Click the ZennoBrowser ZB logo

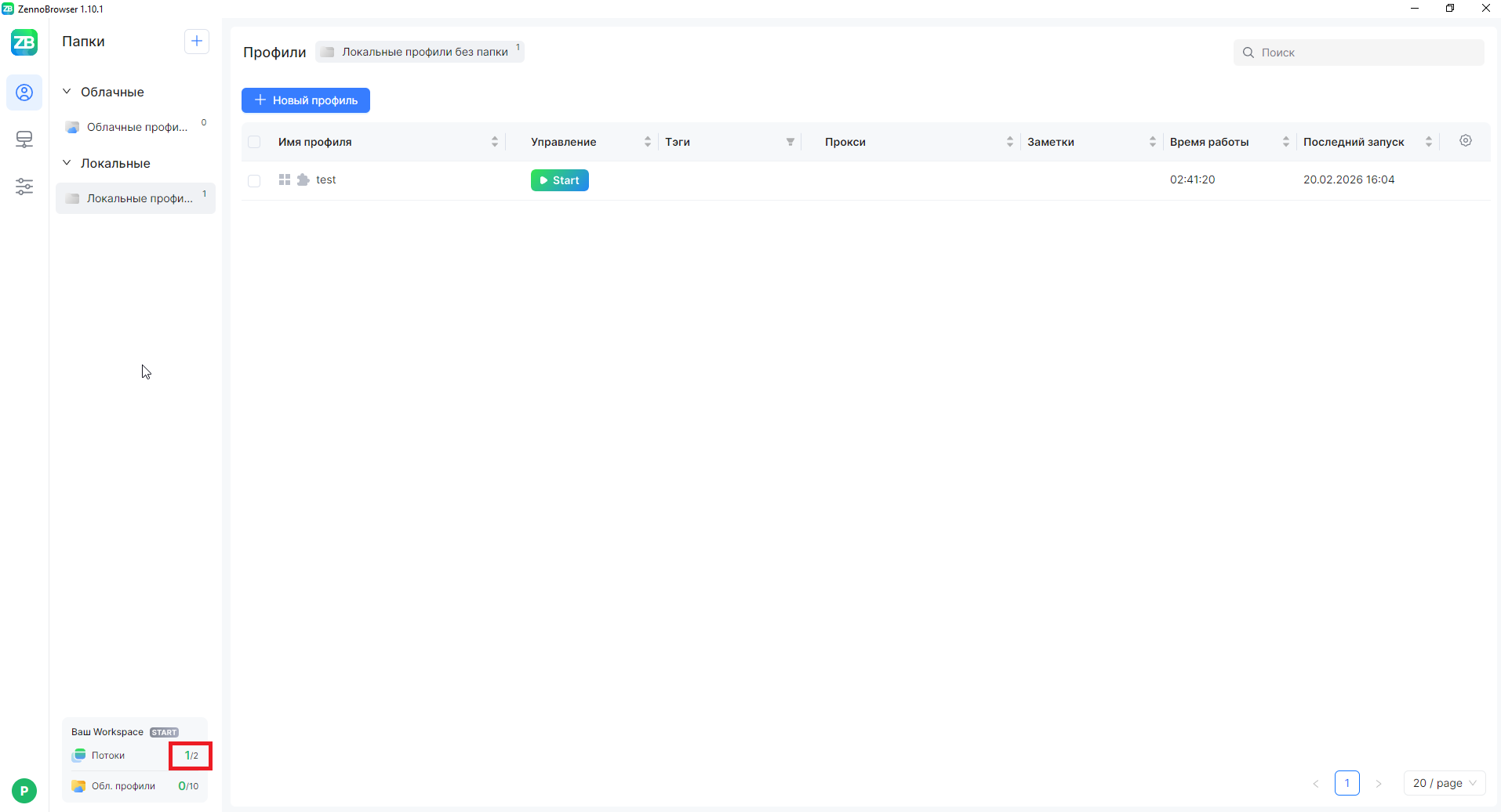[24, 42]
